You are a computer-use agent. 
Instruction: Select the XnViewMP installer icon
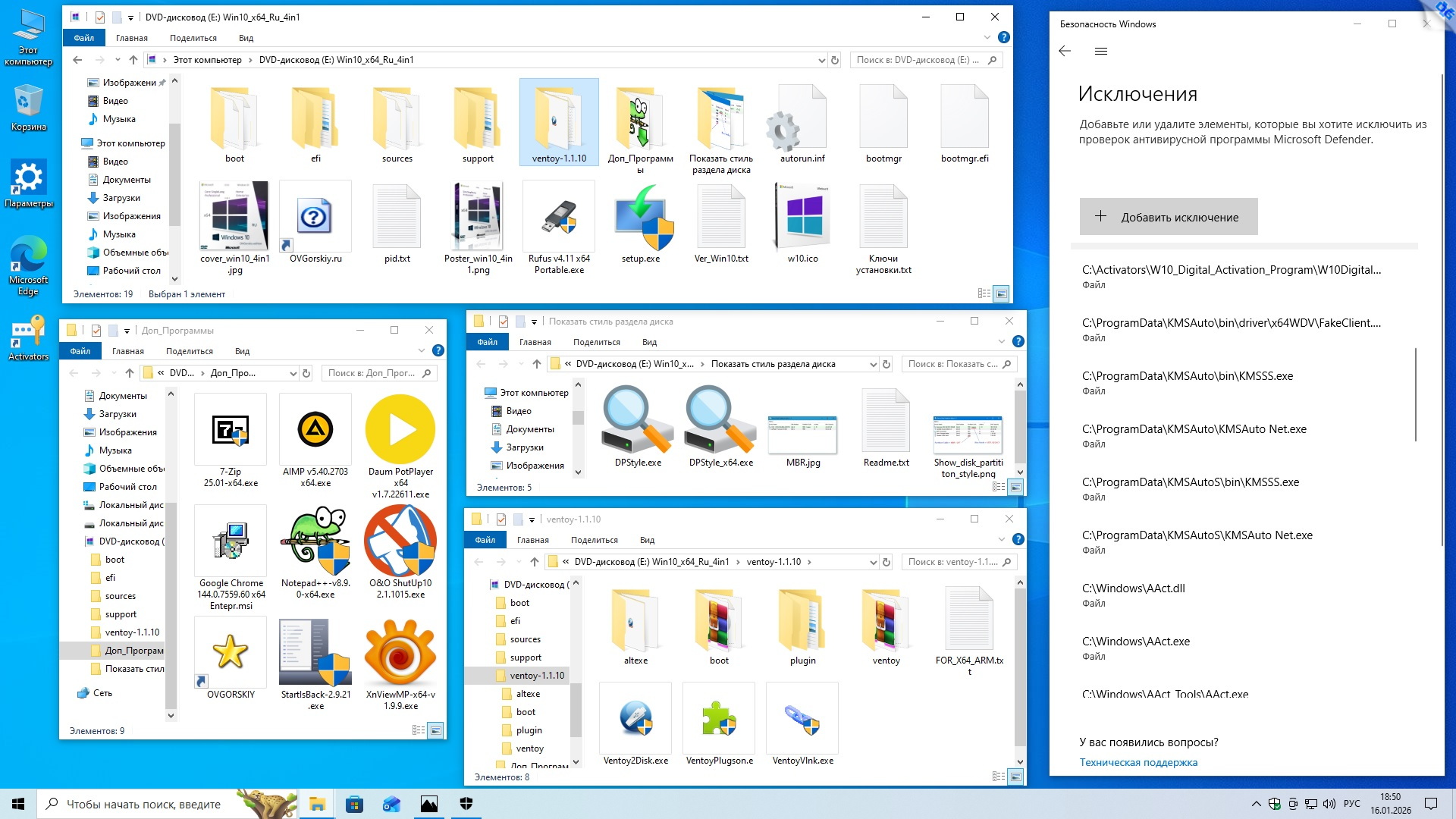click(400, 654)
